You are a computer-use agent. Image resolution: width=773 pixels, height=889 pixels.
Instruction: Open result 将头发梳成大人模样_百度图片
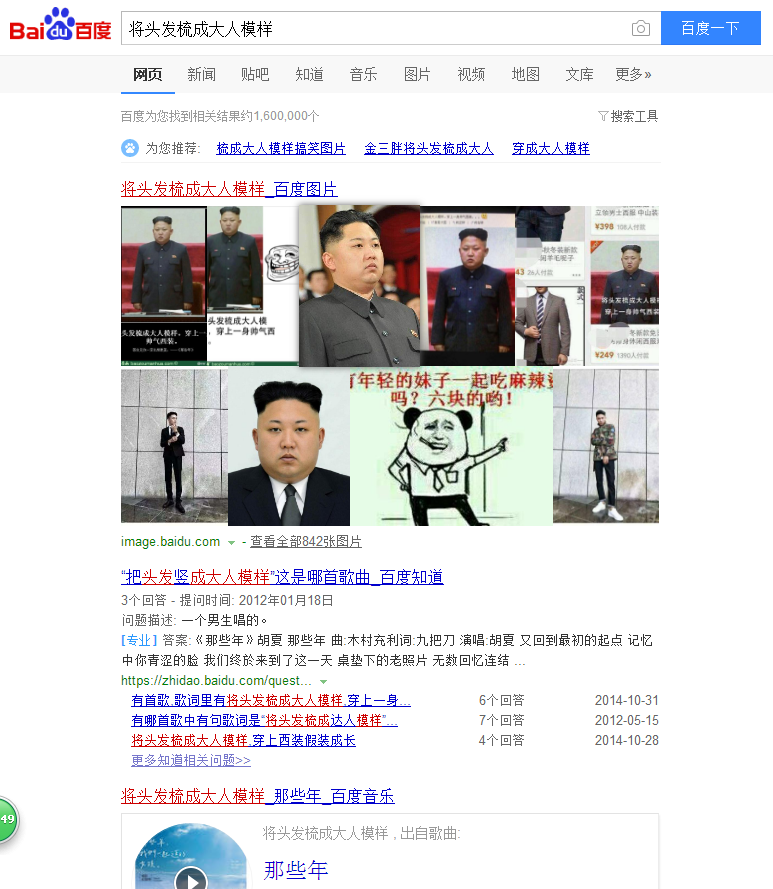(x=229, y=189)
